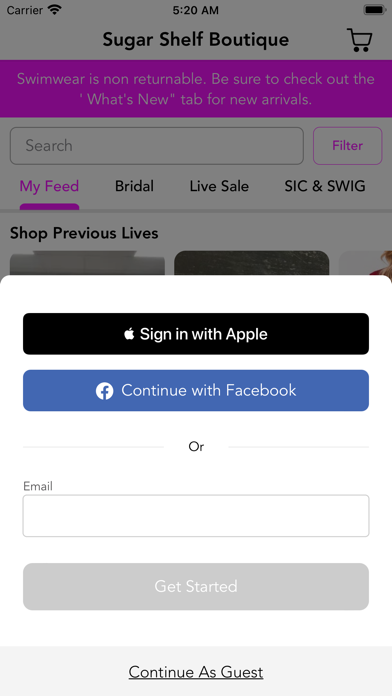The width and height of the screenshot is (392, 696).
Task: Go to the Live Sale tab
Action: 219,186
